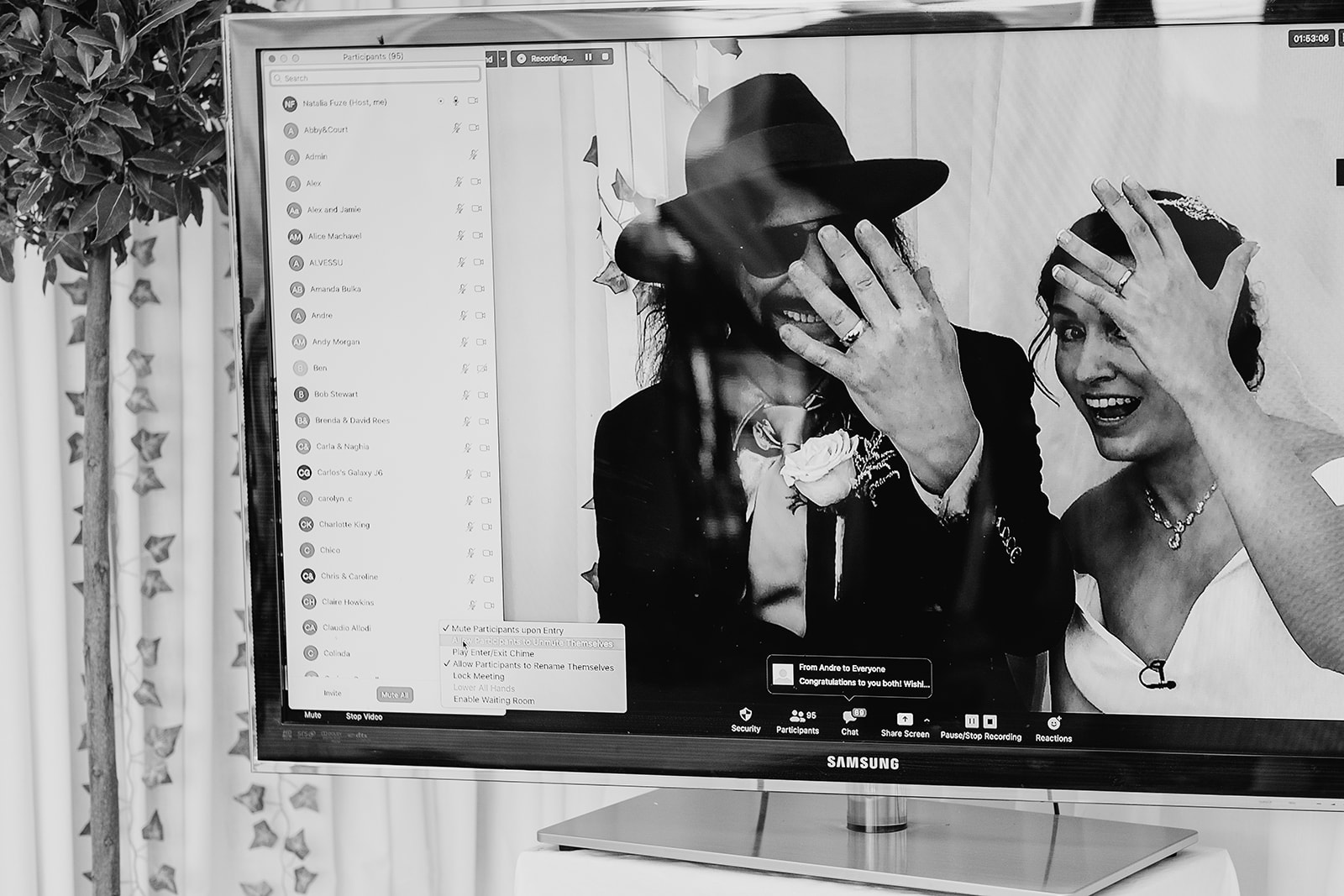This screenshot has height=896, width=1344.
Task: Click Ben's disabled camera icon
Action: (482, 369)
